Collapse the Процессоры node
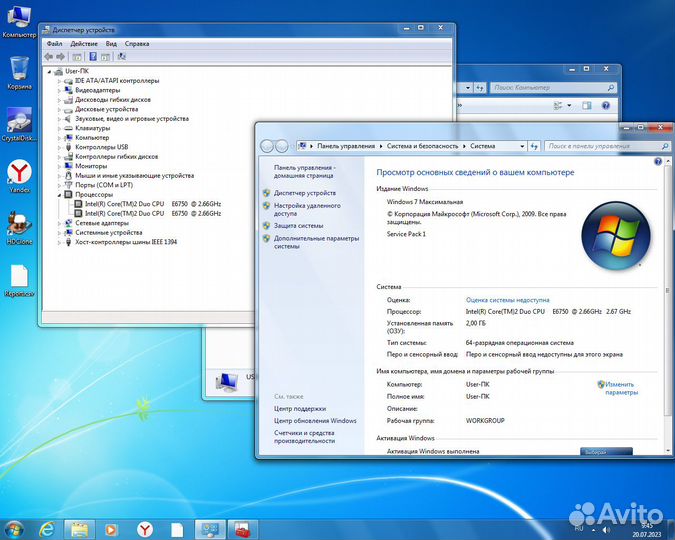 tap(59, 195)
